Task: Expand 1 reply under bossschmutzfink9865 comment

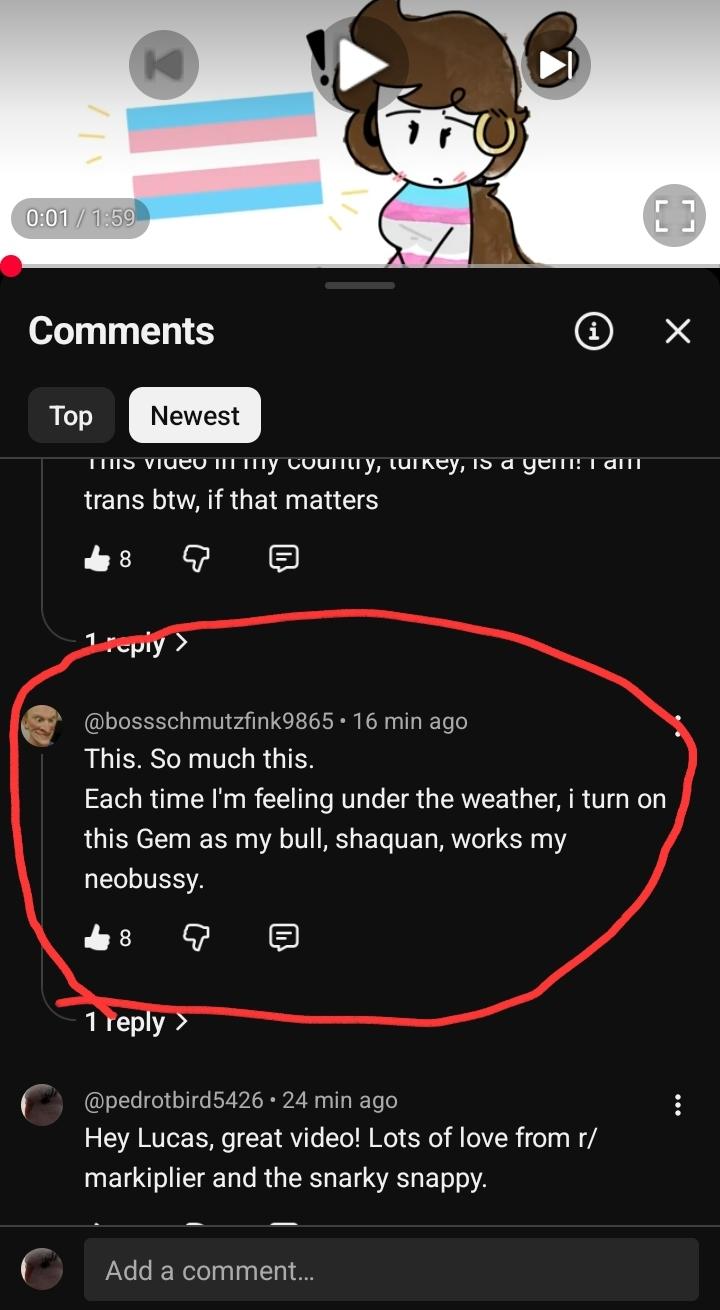Action: (x=136, y=1022)
